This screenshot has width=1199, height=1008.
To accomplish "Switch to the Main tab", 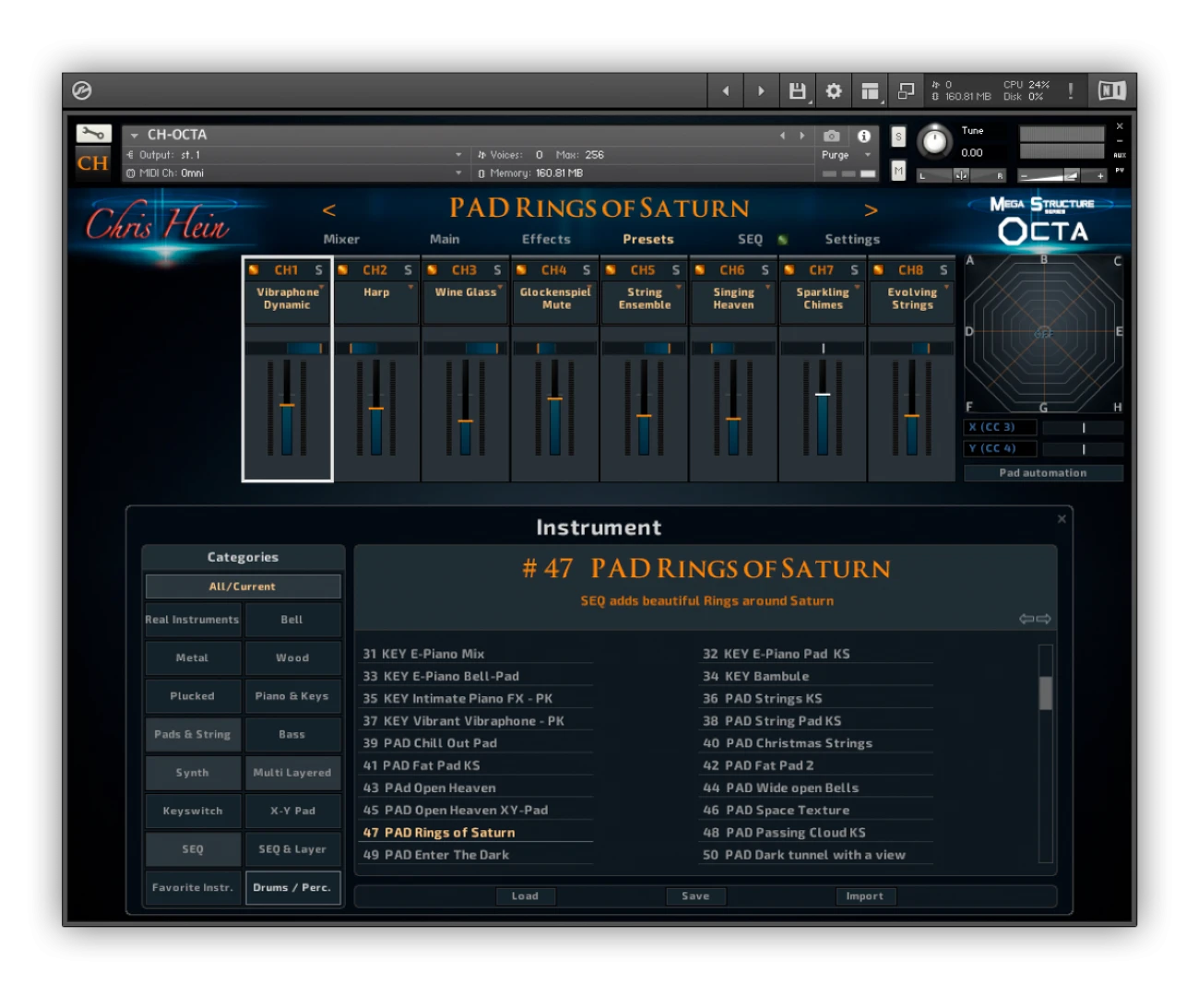I will 445,239.
